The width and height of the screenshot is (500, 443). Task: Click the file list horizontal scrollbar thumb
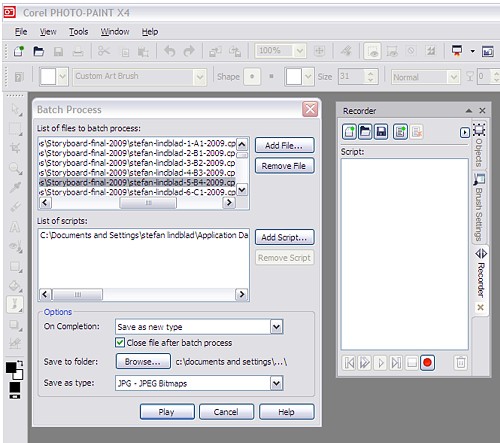[148, 203]
